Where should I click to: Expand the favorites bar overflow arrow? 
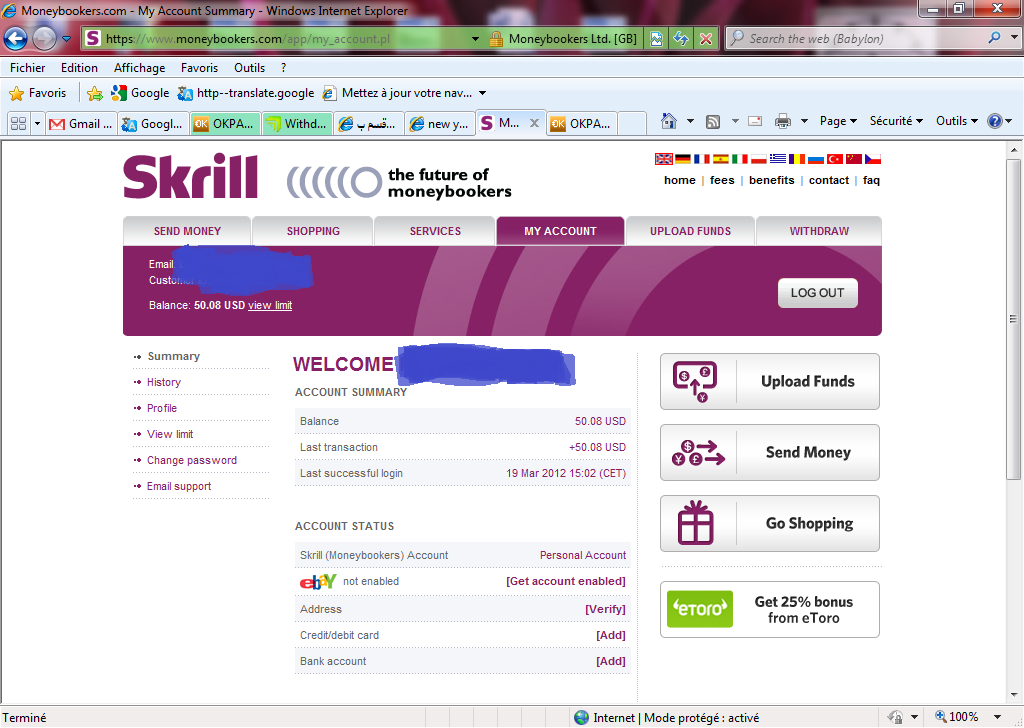pyautogui.click(x=483, y=93)
